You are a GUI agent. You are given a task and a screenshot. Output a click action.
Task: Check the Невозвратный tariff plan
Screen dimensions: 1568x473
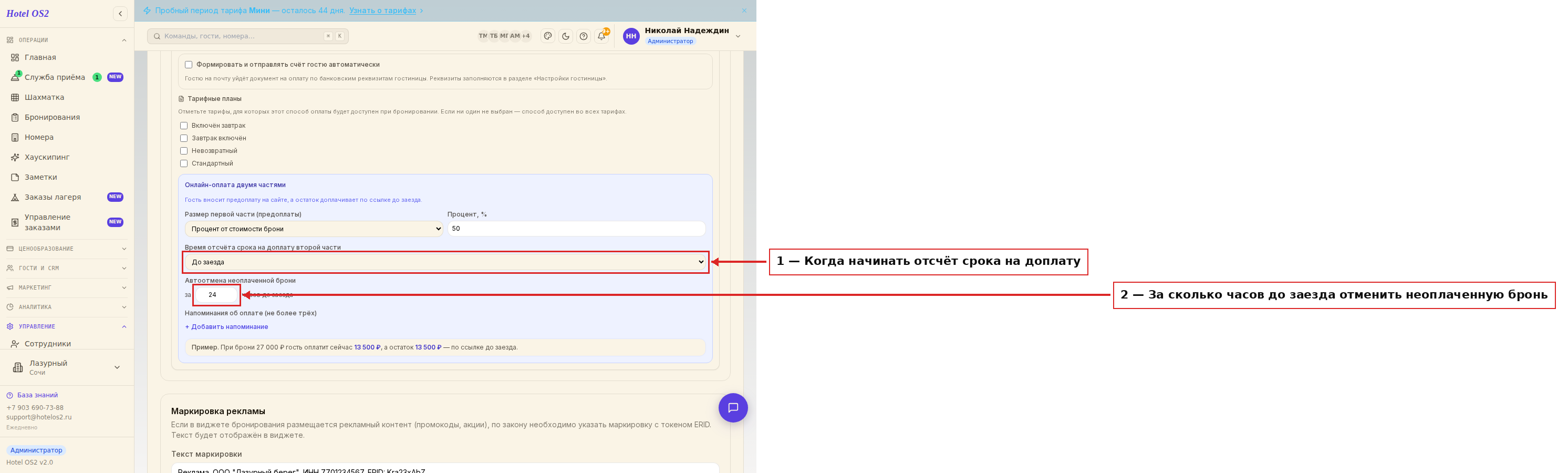pos(184,151)
